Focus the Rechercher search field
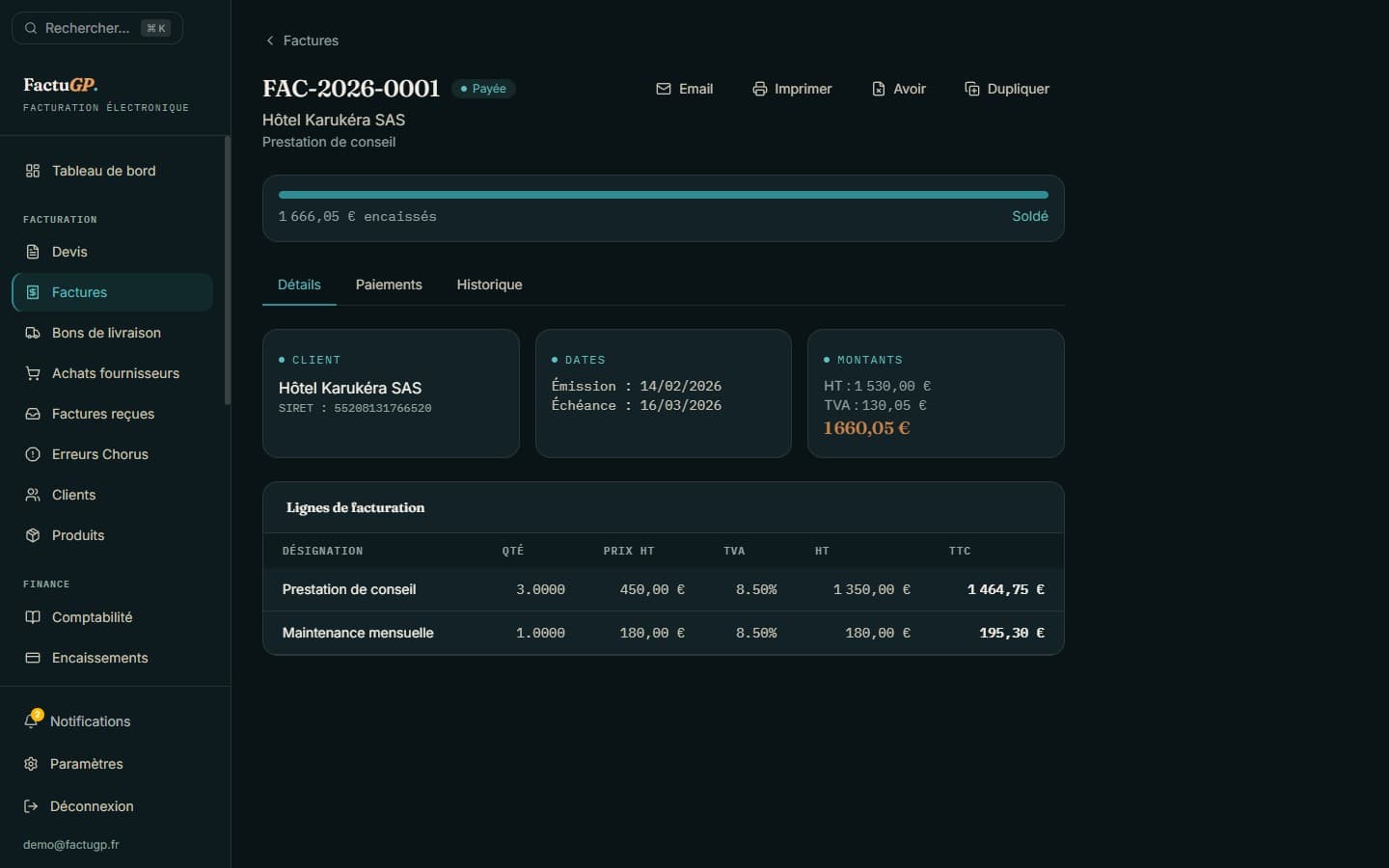The height and width of the screenshot is (868, 1389). (96, 28)
